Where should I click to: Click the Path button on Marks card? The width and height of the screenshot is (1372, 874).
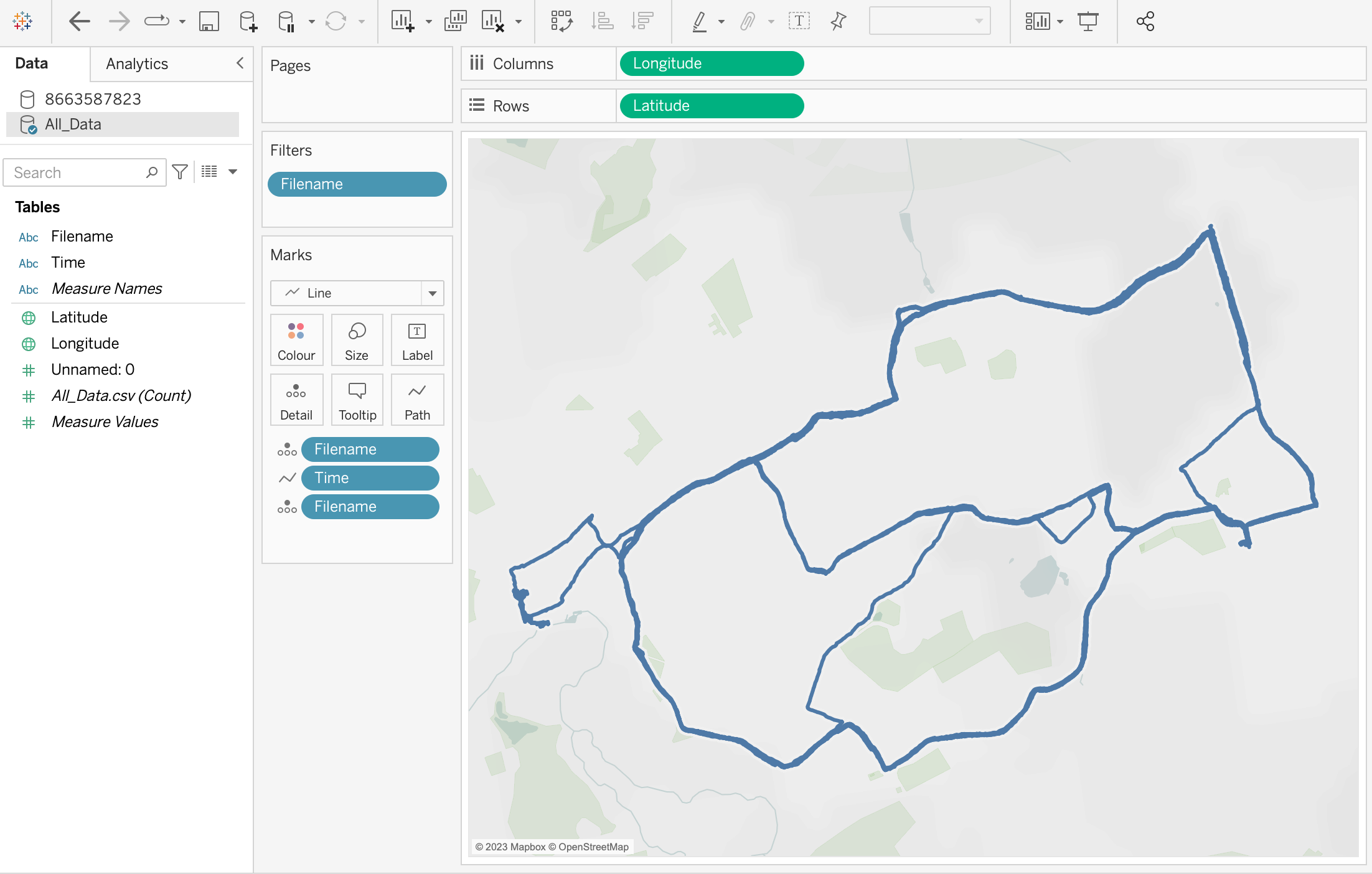tap(417, 400)
